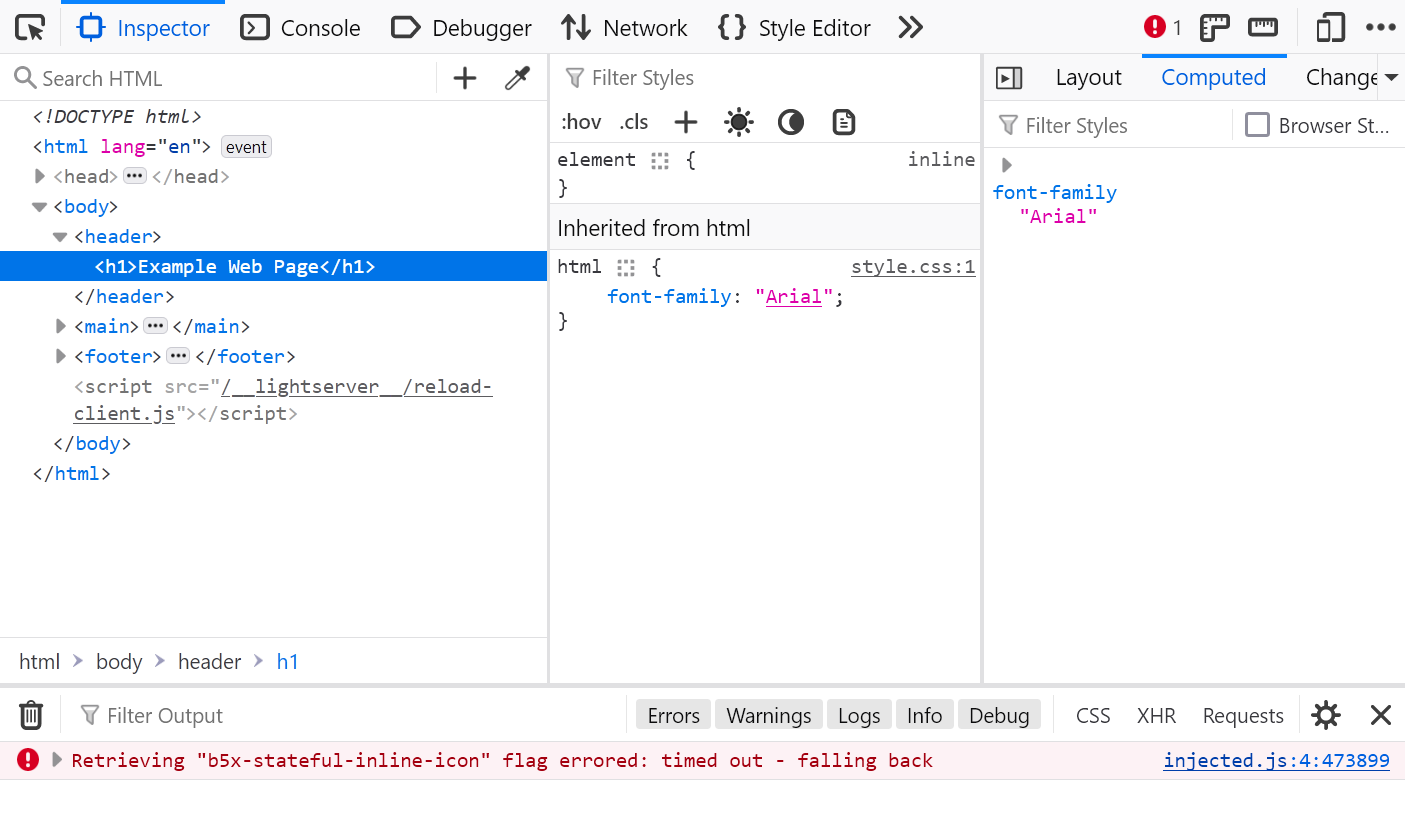Open style.css:1 source link

click(x=912, y=267)
